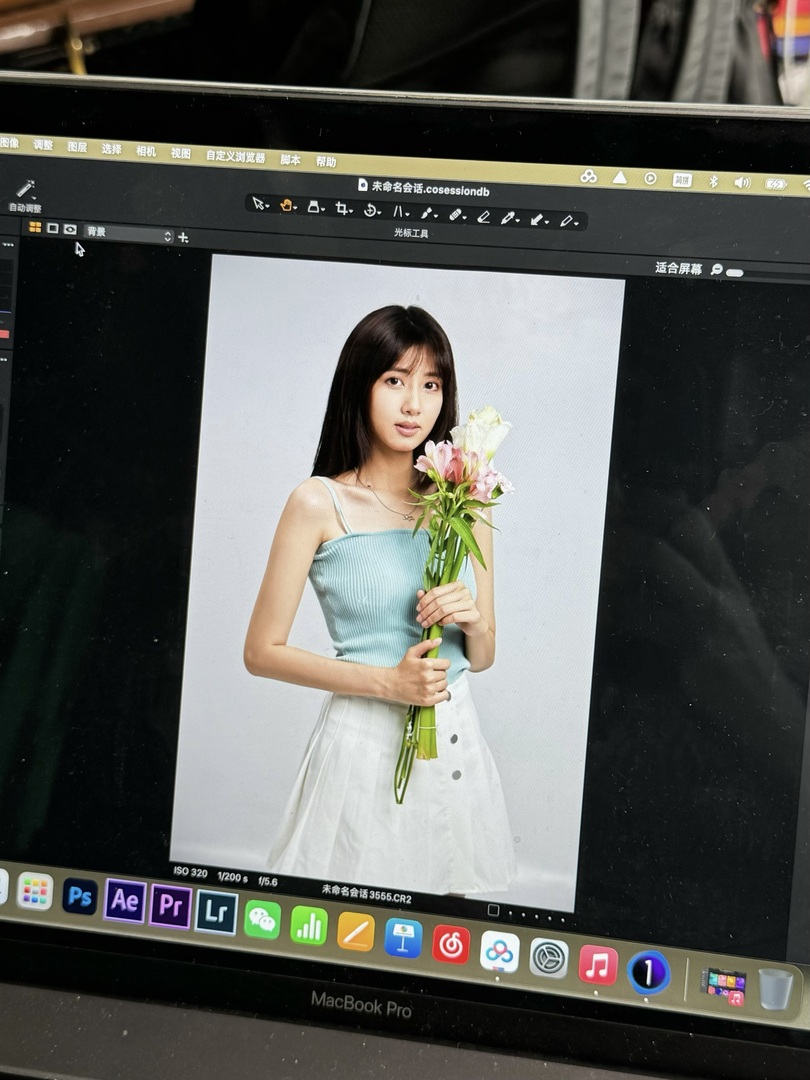
Task: Open Lightroom from the Dock
Action: point(216,912)
